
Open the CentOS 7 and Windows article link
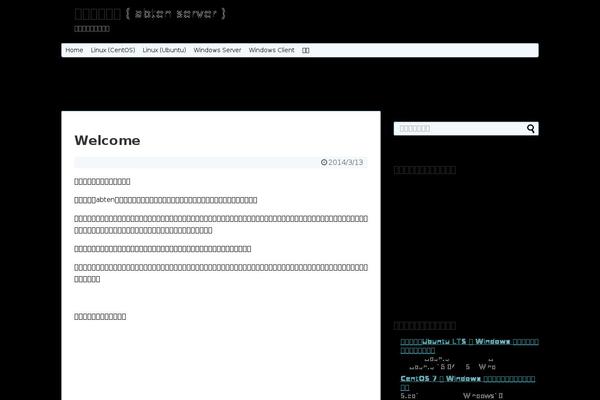pos(468,383)
